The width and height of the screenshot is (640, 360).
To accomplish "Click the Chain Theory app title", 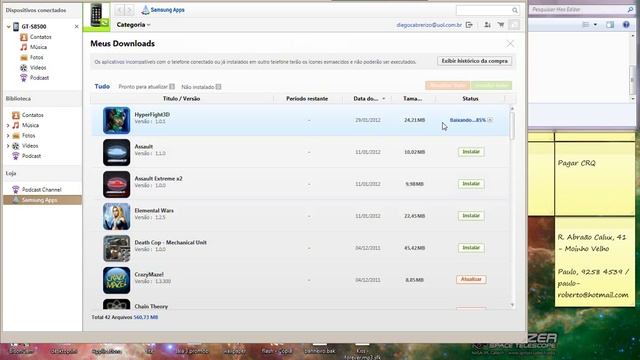I will [x=151, y=307].
